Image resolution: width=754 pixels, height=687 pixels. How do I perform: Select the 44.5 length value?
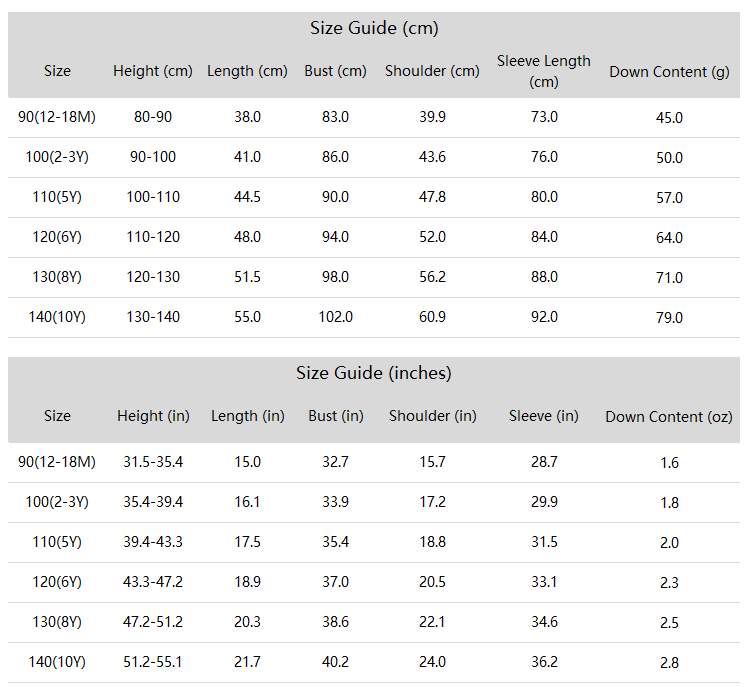click(247, 197)
